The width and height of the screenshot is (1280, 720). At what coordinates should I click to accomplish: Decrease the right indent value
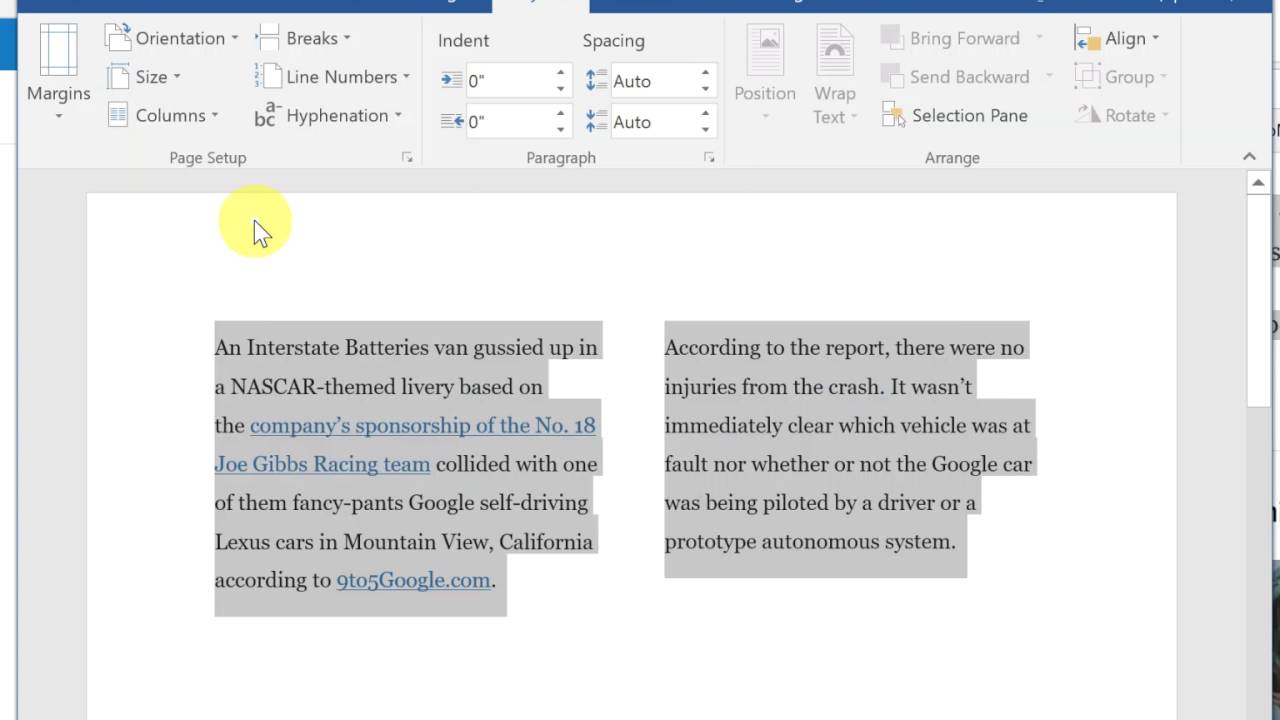[x=560, y=129]
